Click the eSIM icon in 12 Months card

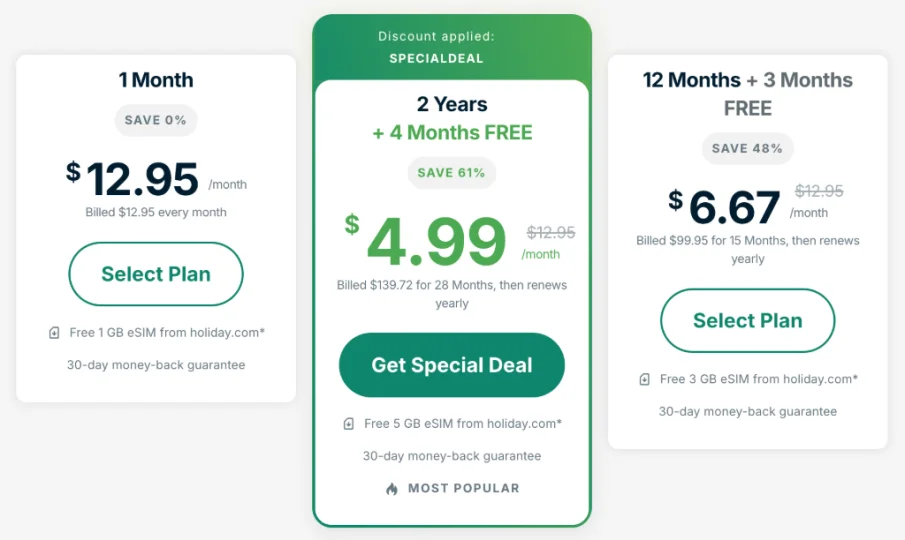coord(645,380)
